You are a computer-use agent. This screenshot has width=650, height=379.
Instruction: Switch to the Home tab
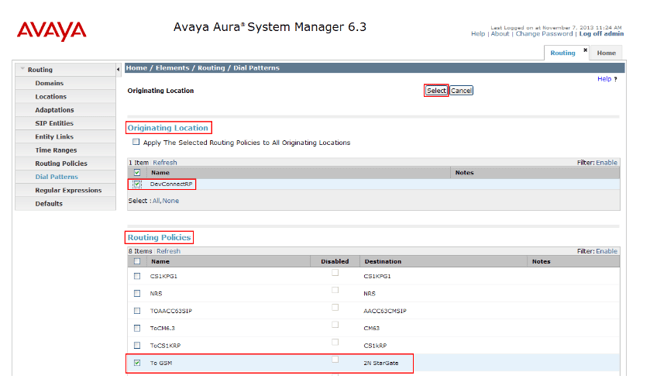click(606, 53)
